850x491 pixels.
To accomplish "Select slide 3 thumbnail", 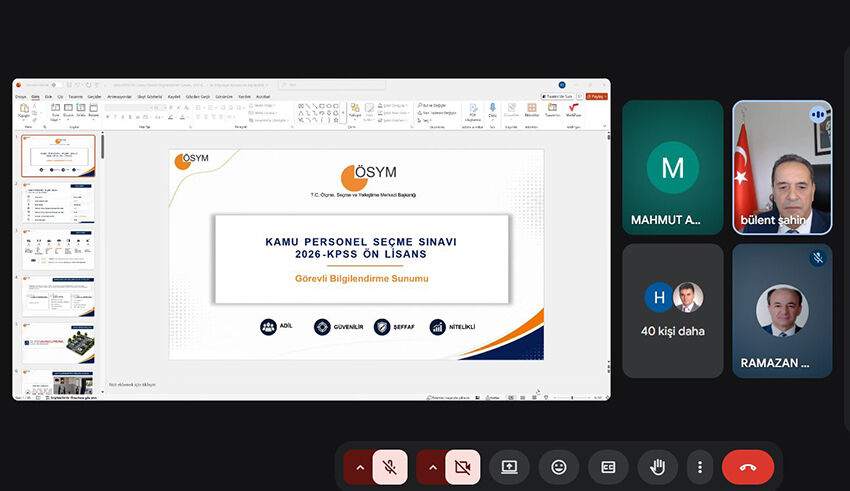I will click(58, 249).
